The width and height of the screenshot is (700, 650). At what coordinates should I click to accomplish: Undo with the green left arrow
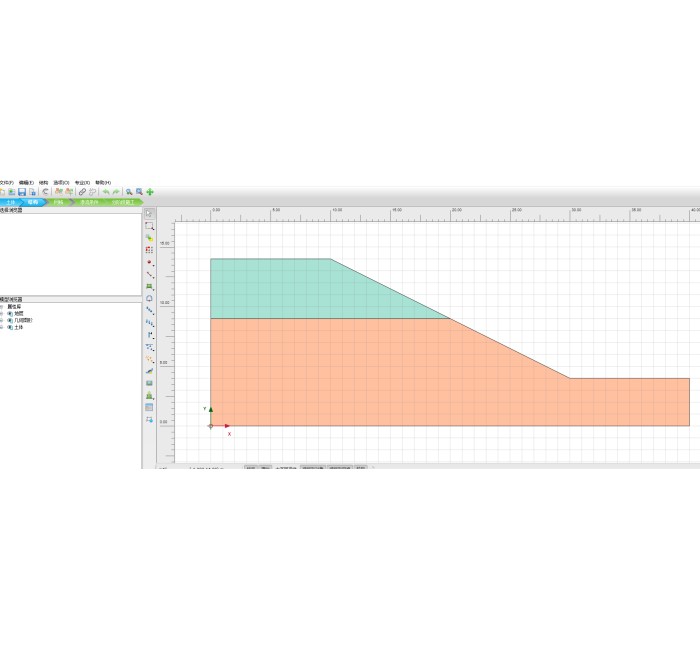tap(106, 192)
